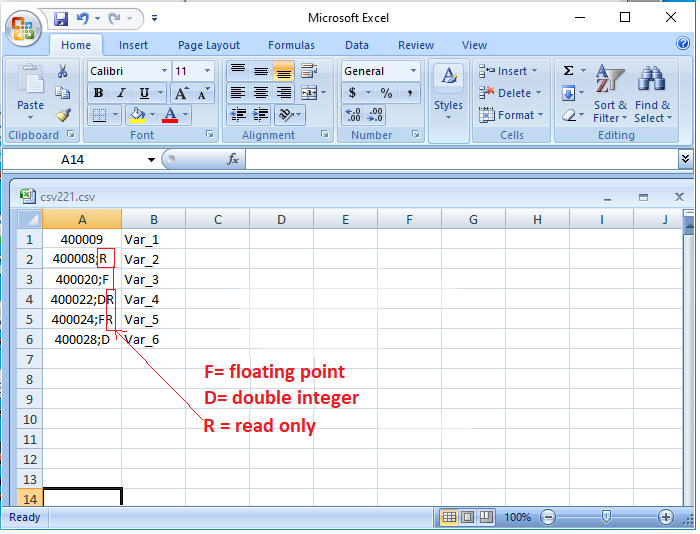
Task: Activate the Format Painter brush
Action: pos(63,115)
